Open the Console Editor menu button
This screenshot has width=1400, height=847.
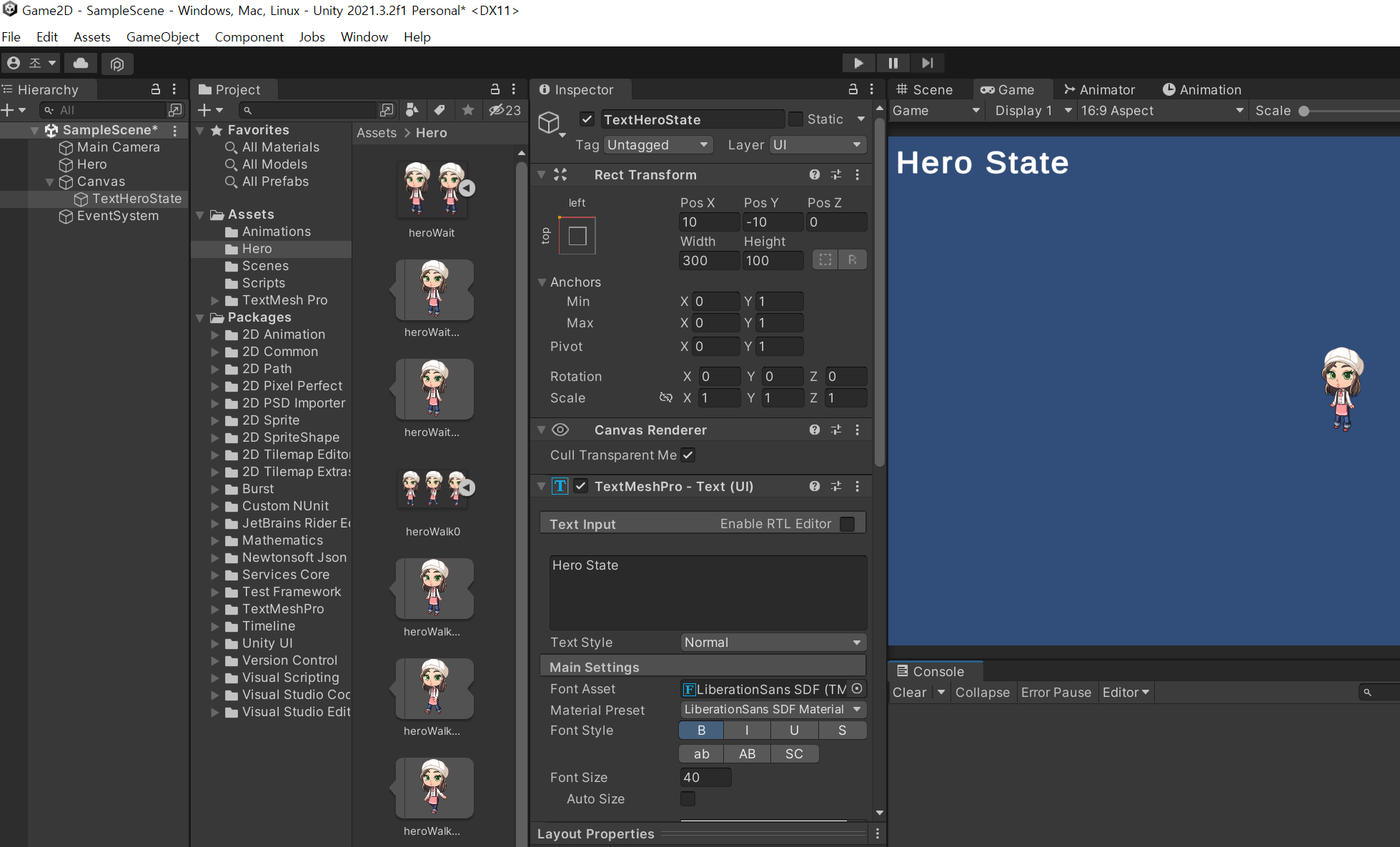pos(1126,693)
